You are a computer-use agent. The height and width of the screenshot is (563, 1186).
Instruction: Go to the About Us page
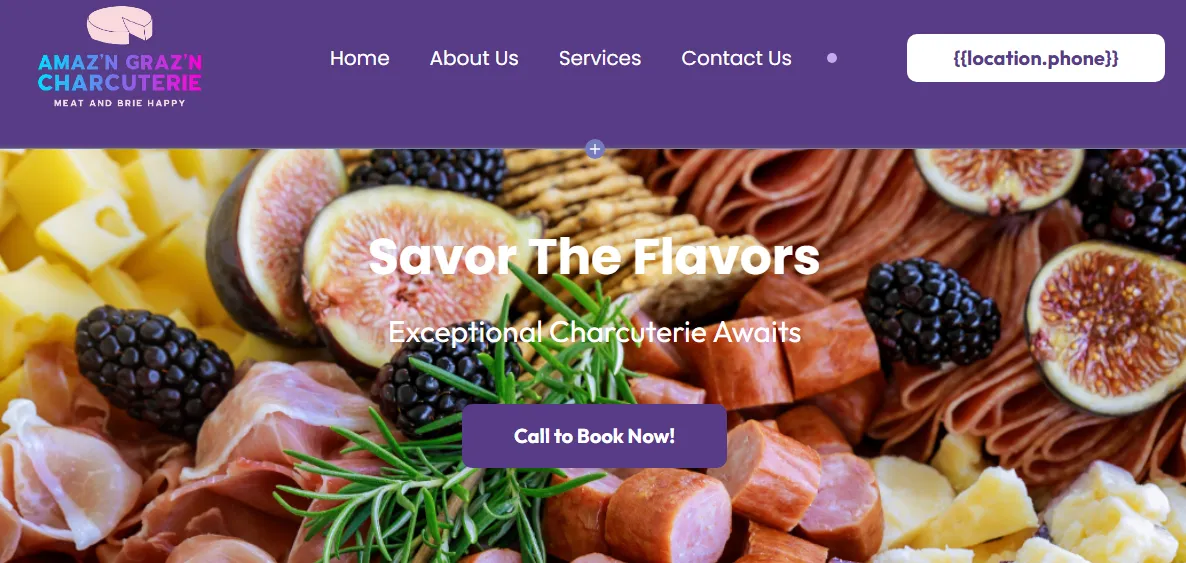(474, 58)
